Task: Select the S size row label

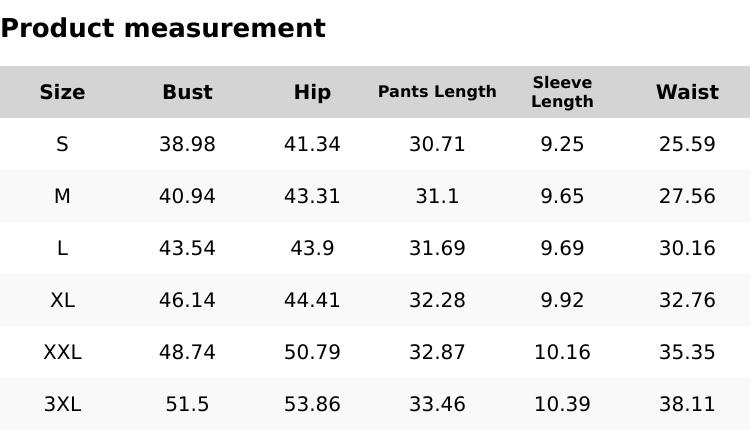Action: 62,144
